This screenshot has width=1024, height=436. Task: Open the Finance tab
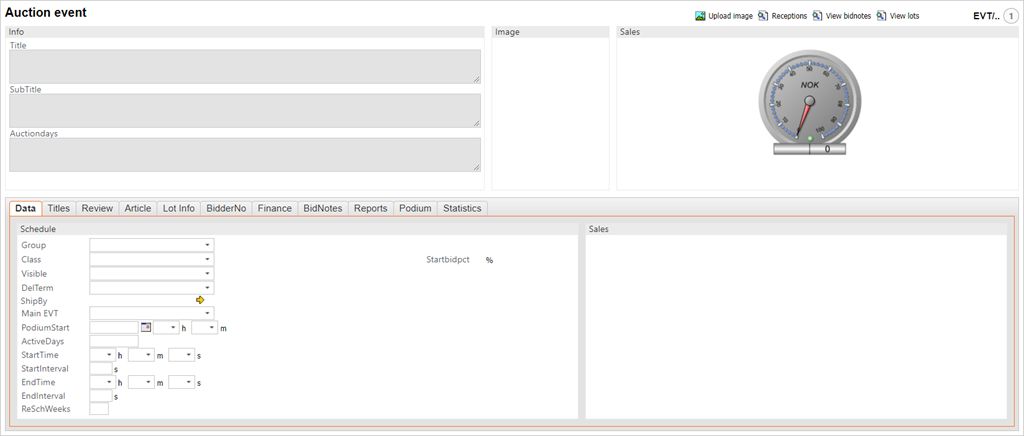tap(274, 208)
